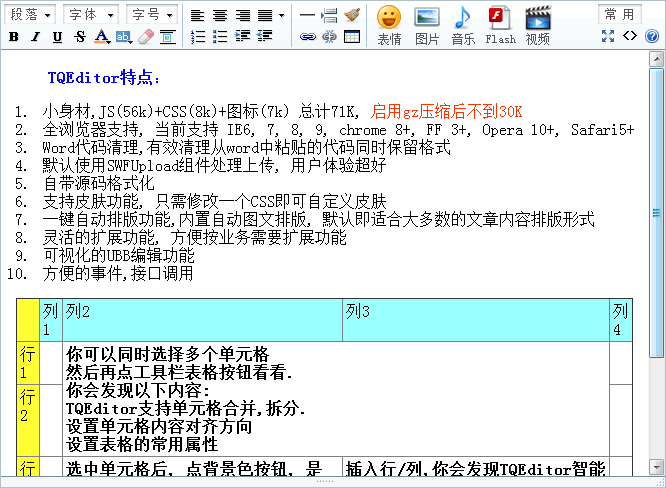Open the editor help question icon
The height and width of the screenshot is (488, 666).
[651, 36]
